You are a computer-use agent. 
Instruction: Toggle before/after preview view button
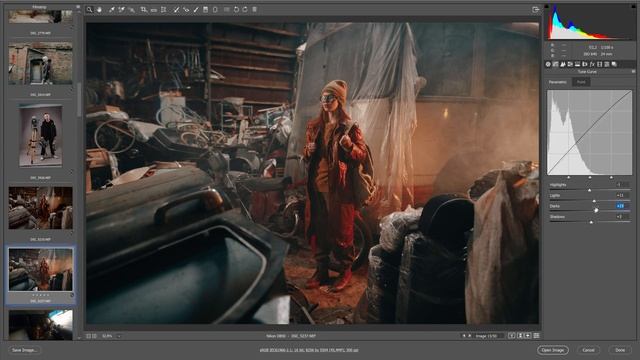(x=512, y=336)
